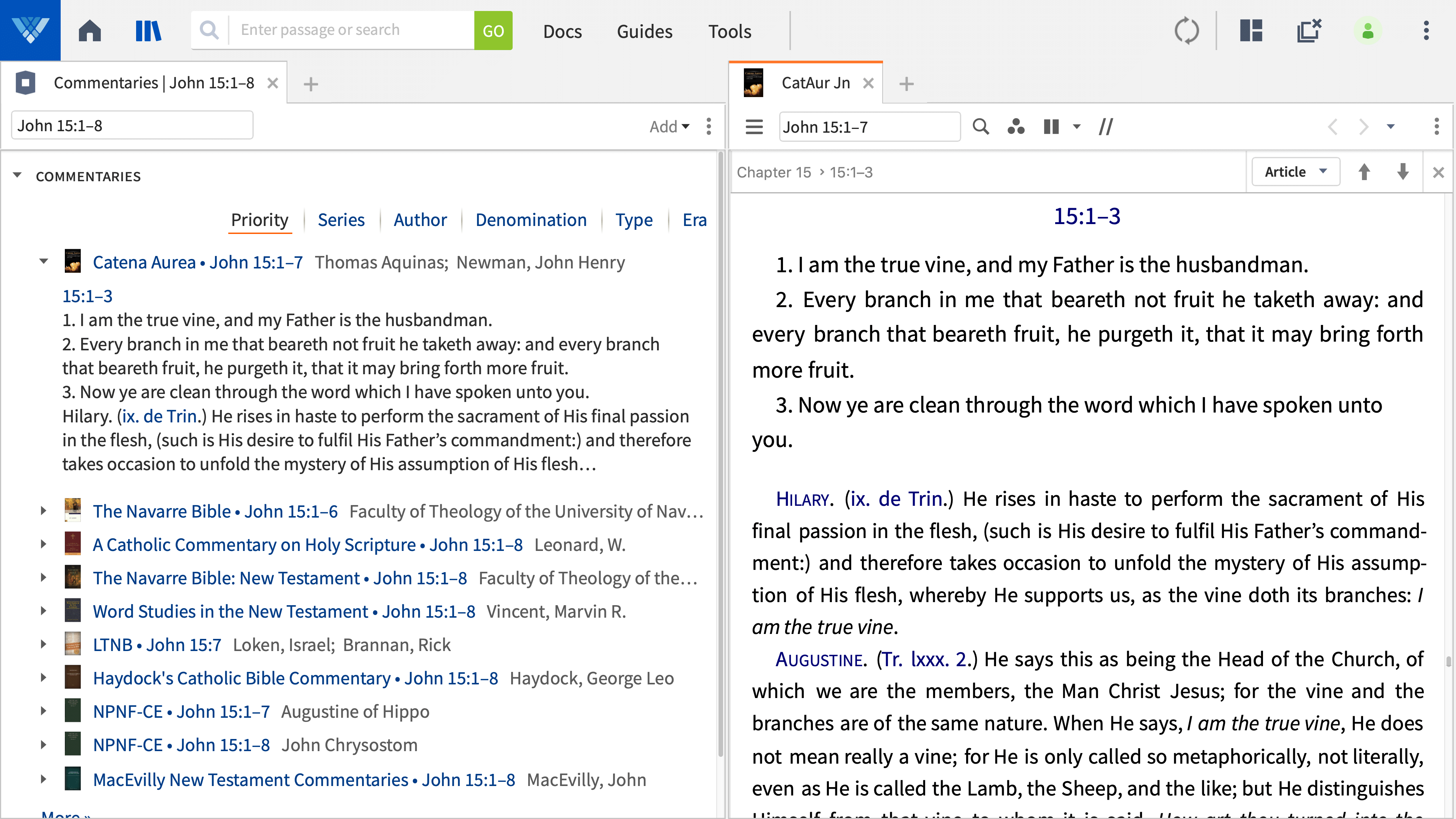Image resolution: width=1456 pixels, height=819 pixels.
Task: Click the close all panels icon
Action: [1309, 30]
